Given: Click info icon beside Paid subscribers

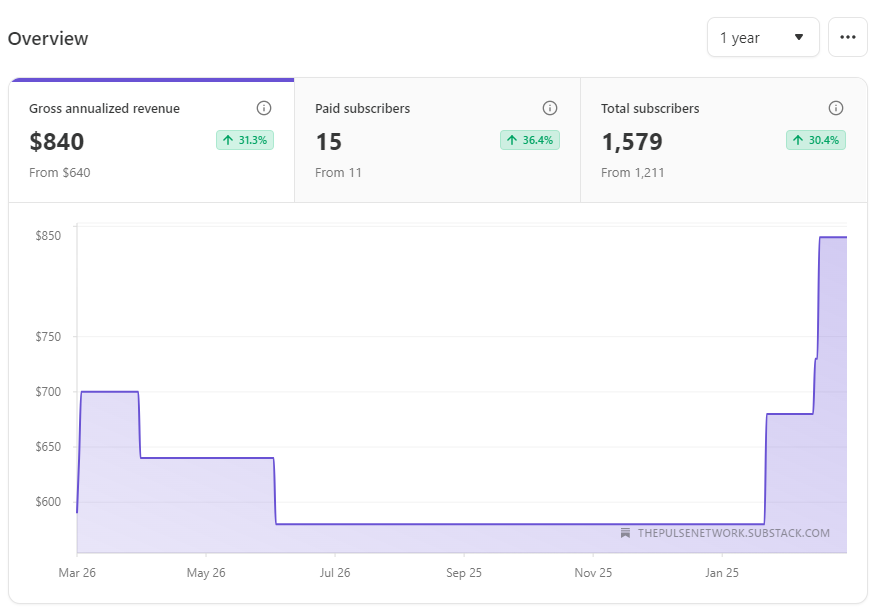Looking at the screenshot, I should click(550, 108).
